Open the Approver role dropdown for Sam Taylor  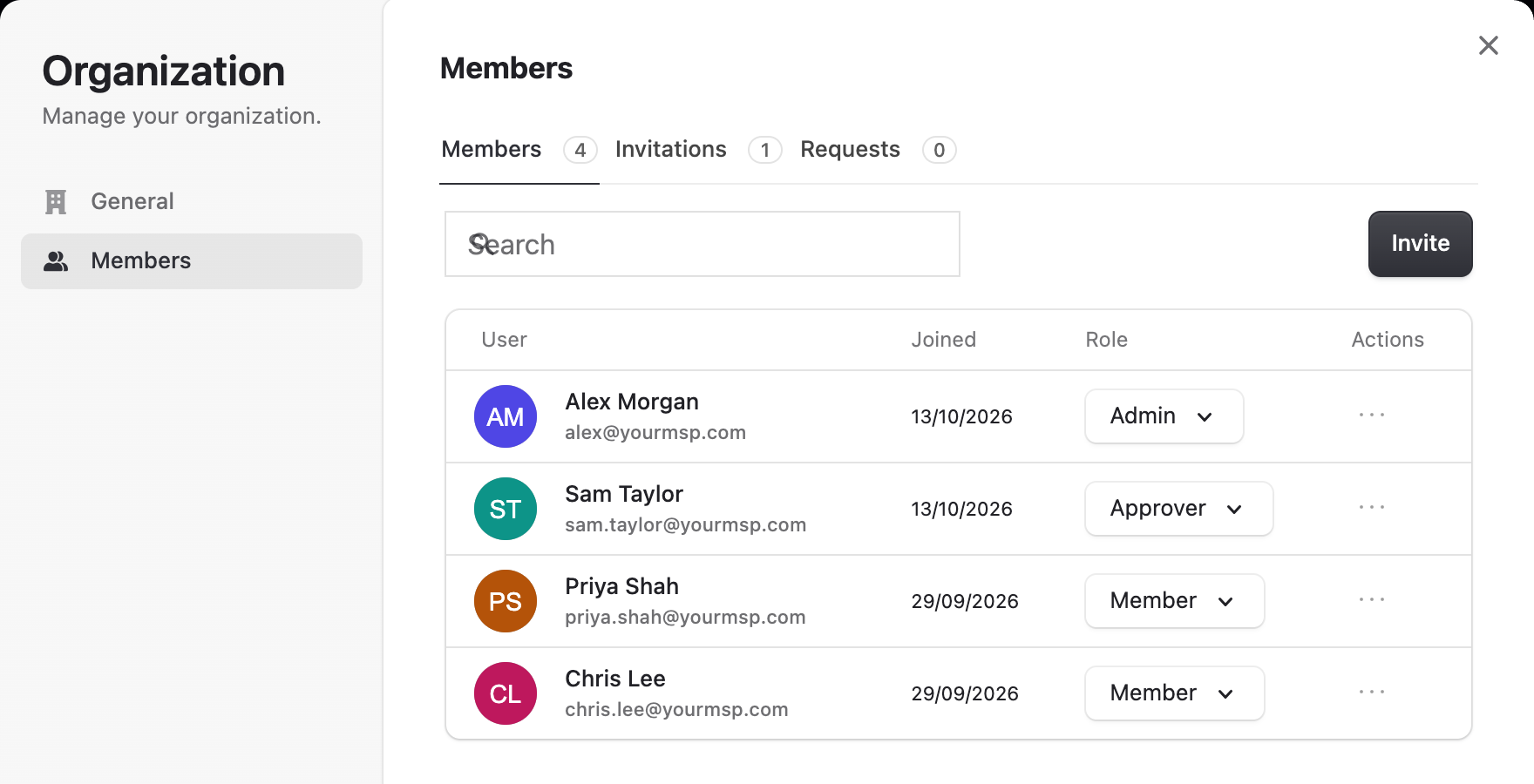(1178, 509)
